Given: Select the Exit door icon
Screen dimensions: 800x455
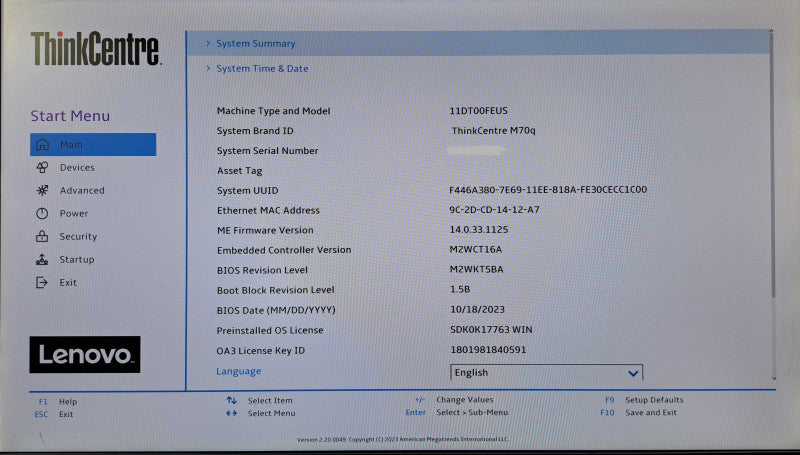Looking at the screenshot, I should click(x=42, y=282).
